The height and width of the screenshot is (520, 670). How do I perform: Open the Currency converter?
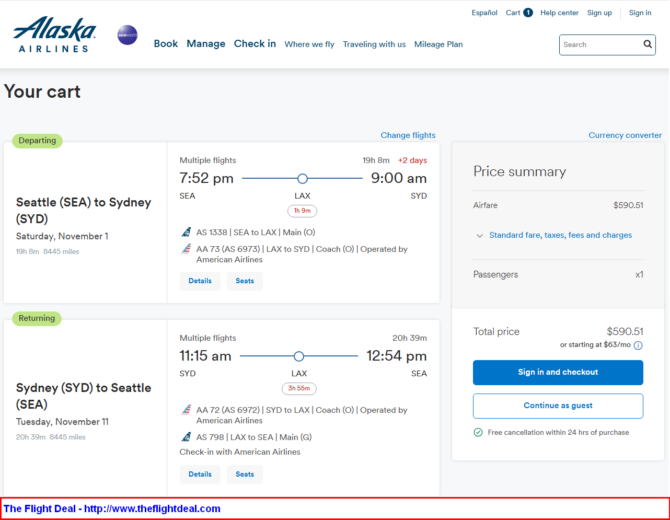pyautogui.click(x=625, y=135)
